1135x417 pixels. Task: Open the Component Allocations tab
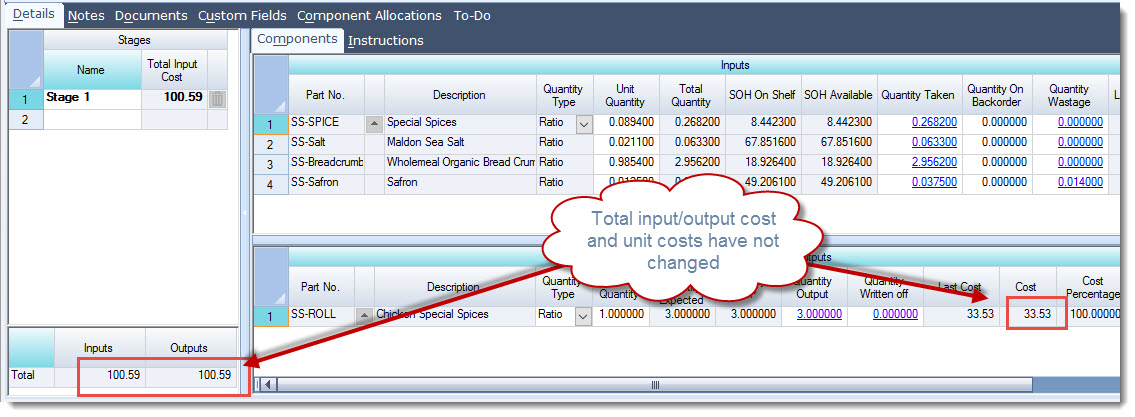(369, 15)
